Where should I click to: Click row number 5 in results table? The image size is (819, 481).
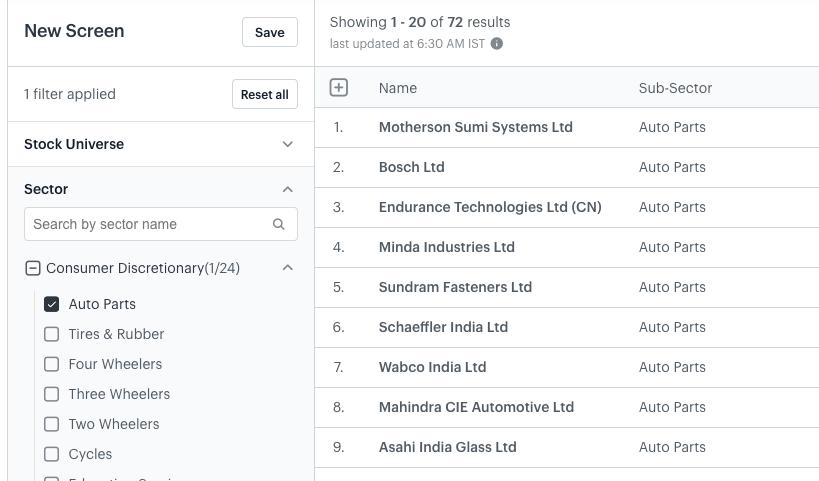tap(338, 287)
